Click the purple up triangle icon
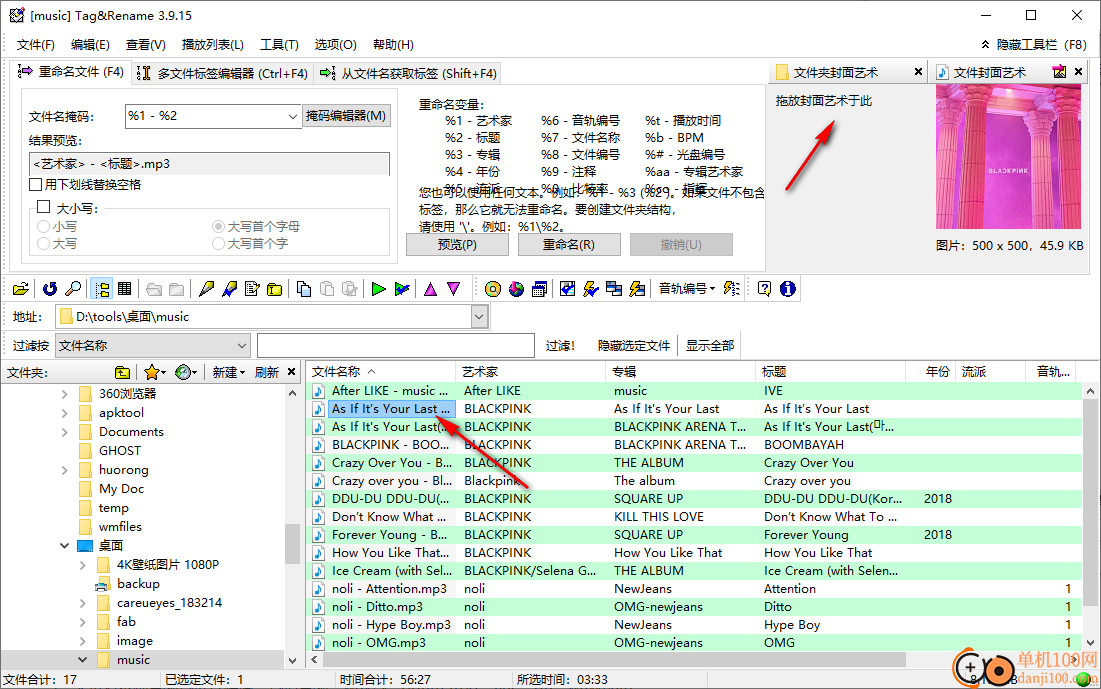This screenshot has width=1101, height=689. tap(430, 289)
